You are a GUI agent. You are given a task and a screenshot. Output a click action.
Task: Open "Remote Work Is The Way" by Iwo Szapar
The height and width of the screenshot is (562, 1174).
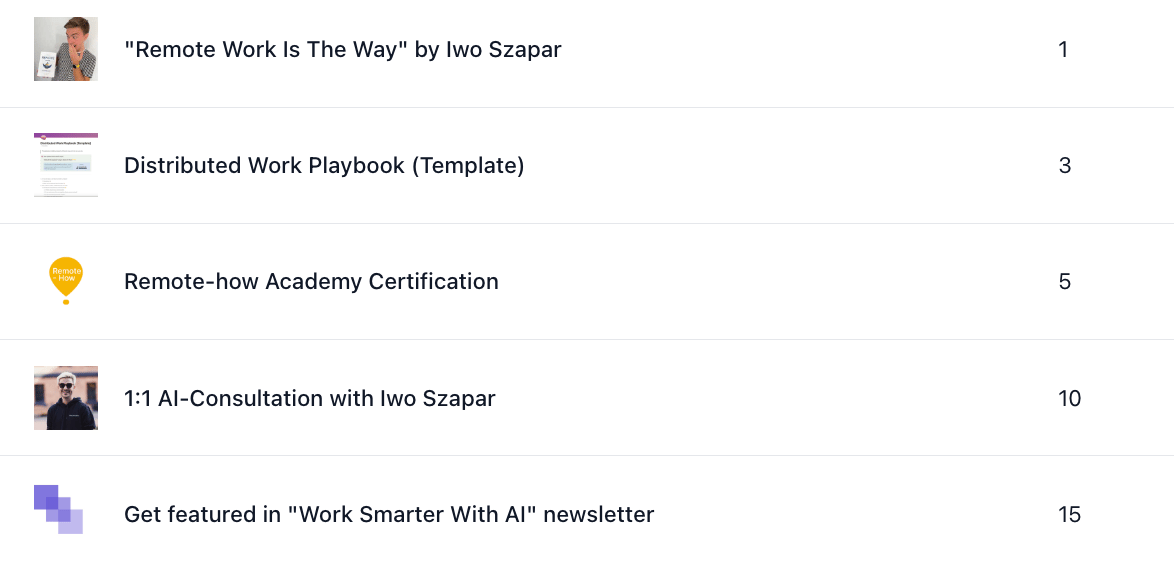click(x=342, y=50)
